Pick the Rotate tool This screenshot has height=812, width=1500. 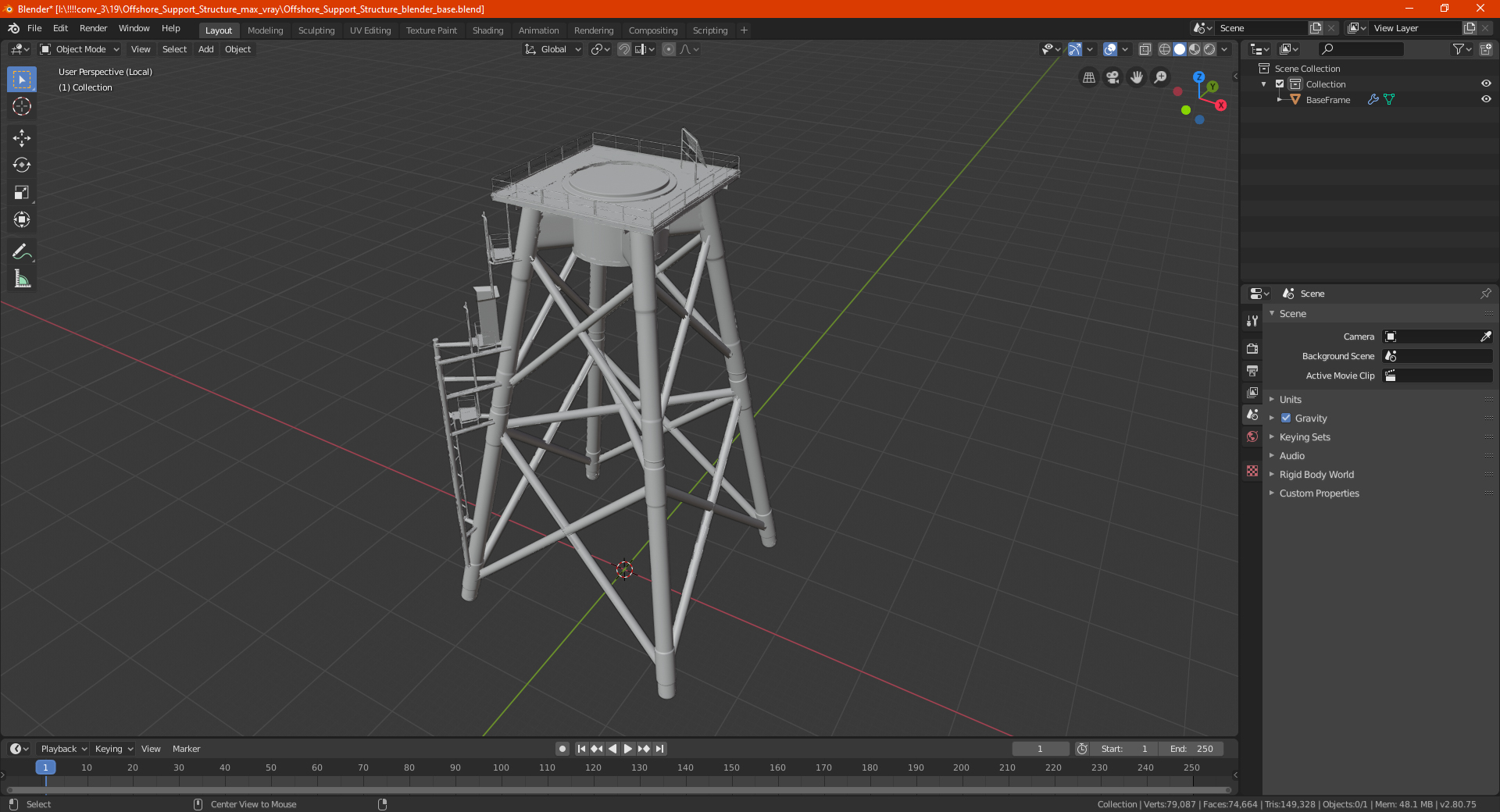pos(22,165)
